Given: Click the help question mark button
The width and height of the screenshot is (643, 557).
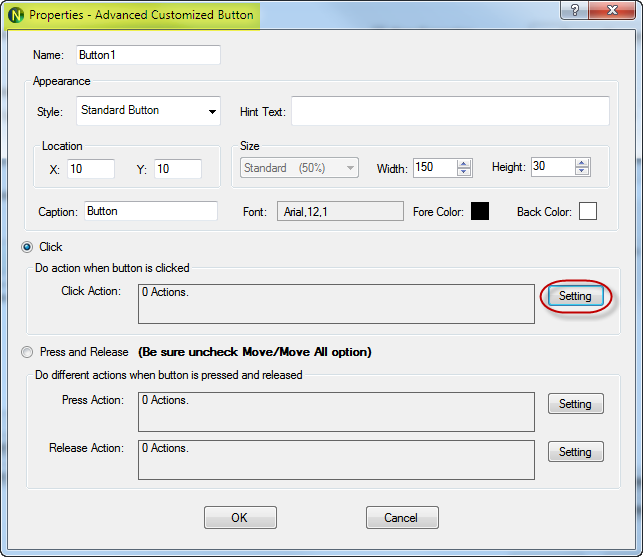Looking at the screenshot, I should (x=575, y=10).
